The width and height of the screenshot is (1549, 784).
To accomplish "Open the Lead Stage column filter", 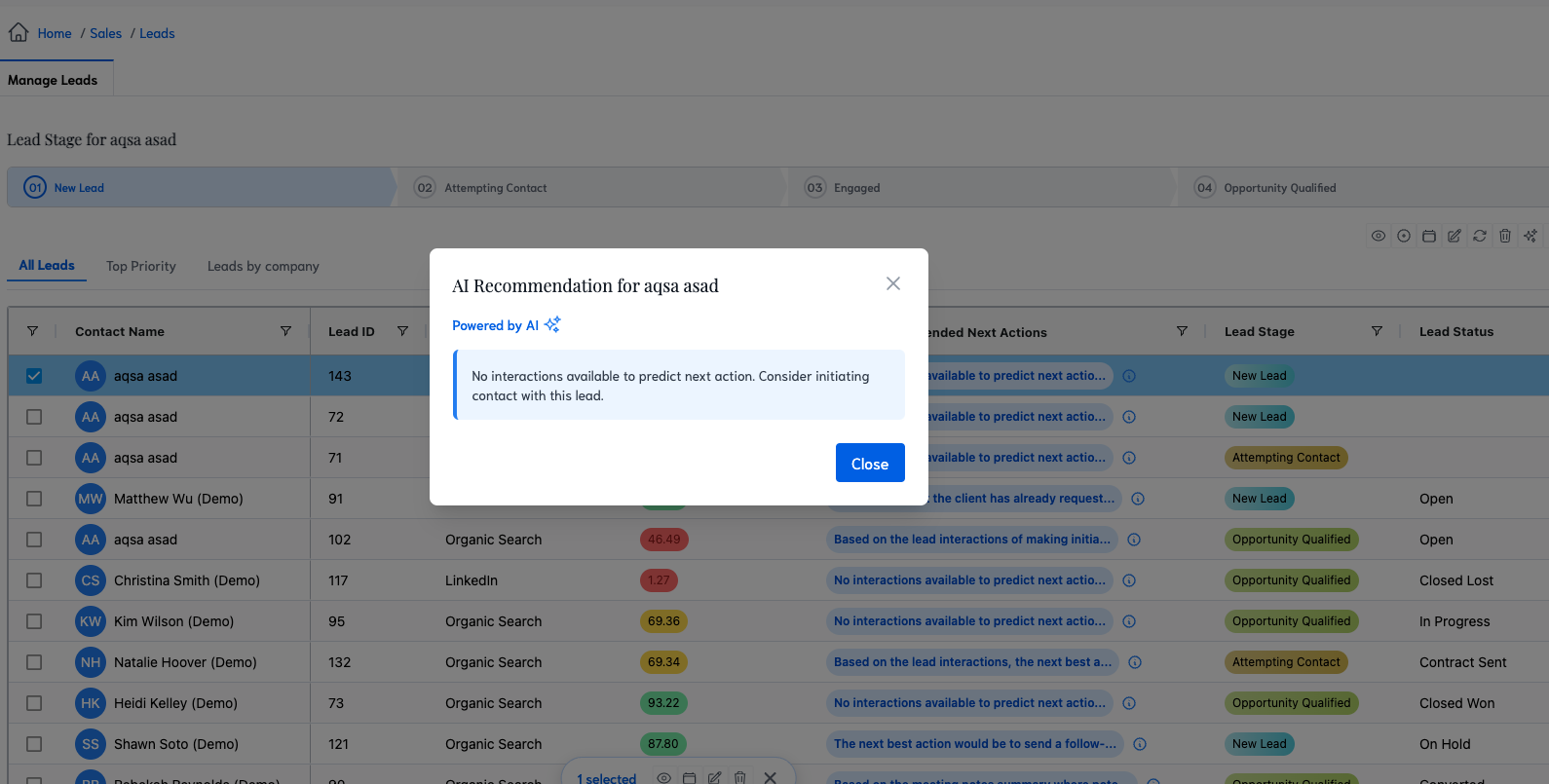I will click(1377, 331).
